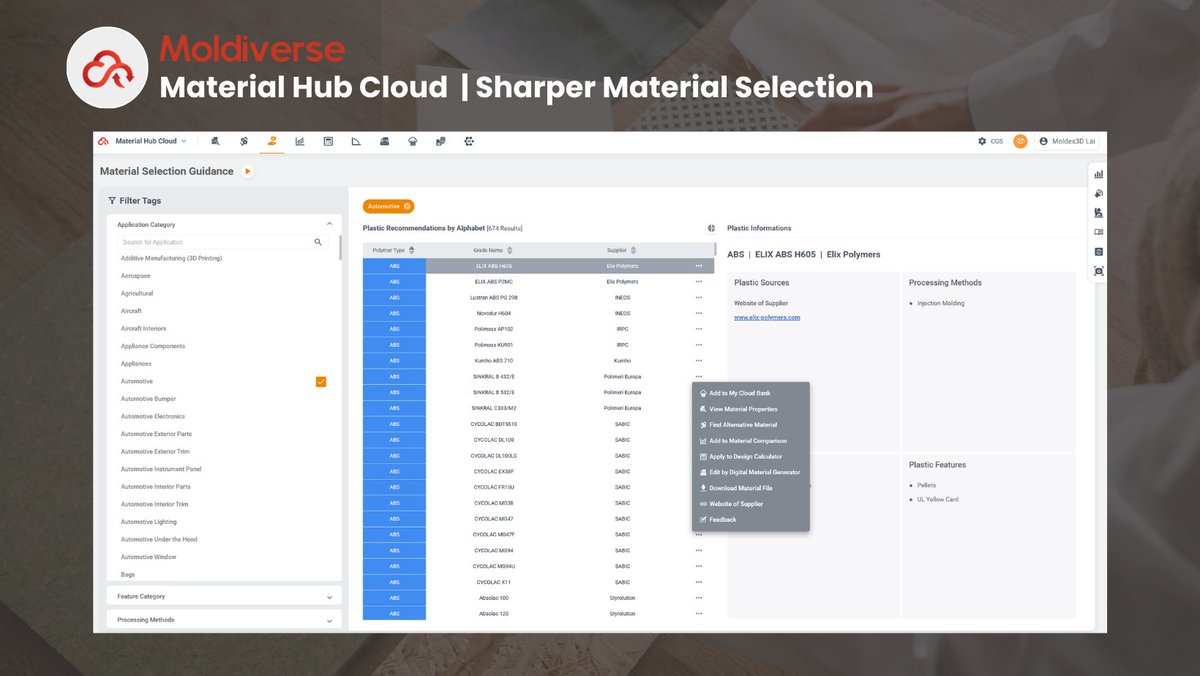Screen dimensions: 1200x676
Task: Choose Find Alternative Material menu item
Action: pos(751,425)
